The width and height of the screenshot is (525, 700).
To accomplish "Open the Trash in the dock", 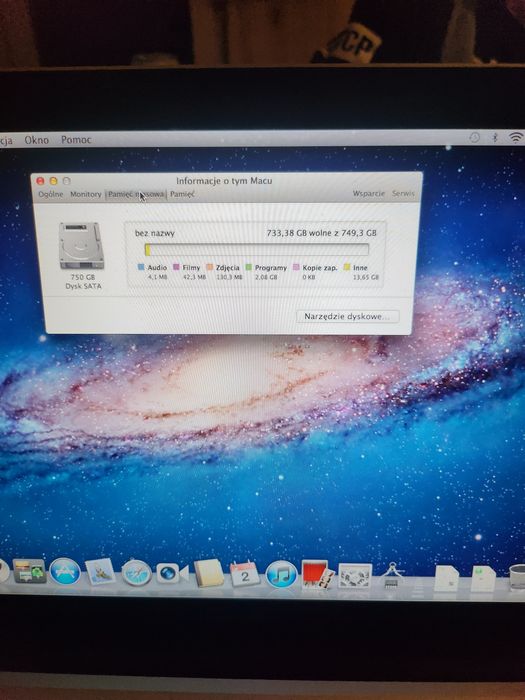I will (517, 577).
